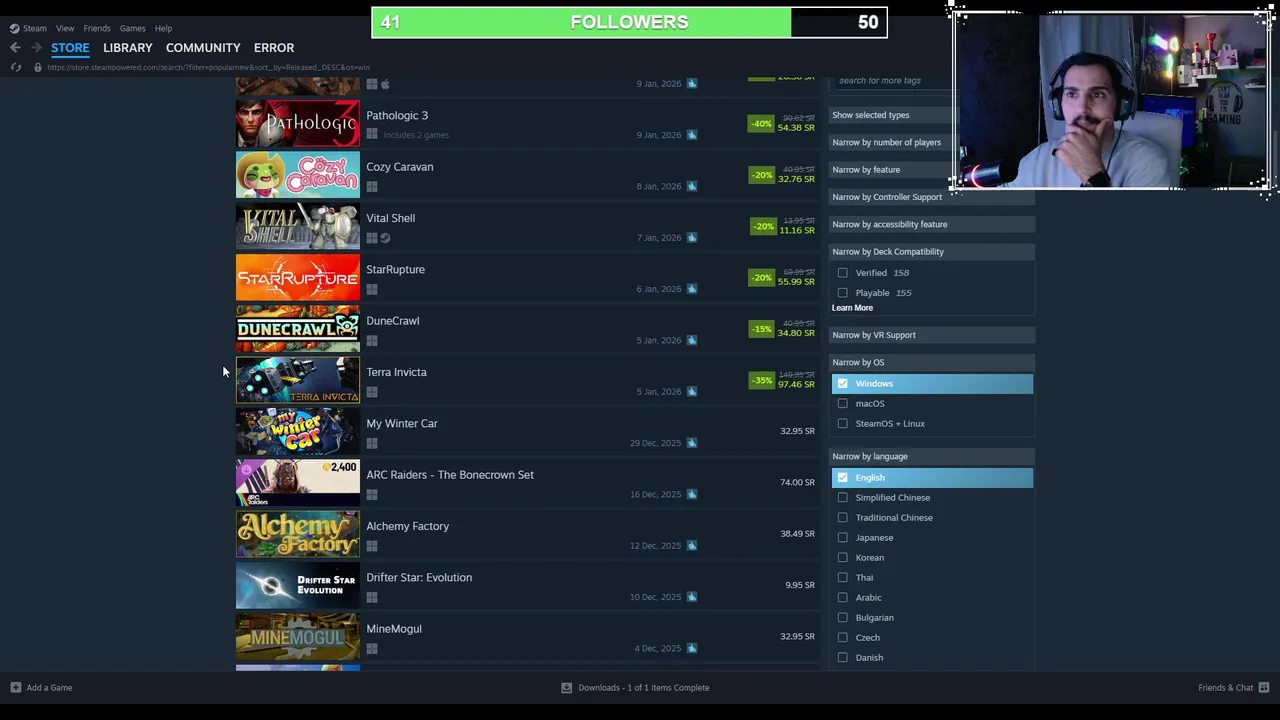Image resolution: width=1280 pixels, height=720 pixels.
Task: Click review score icon for MineMogul
Action: 692,648
